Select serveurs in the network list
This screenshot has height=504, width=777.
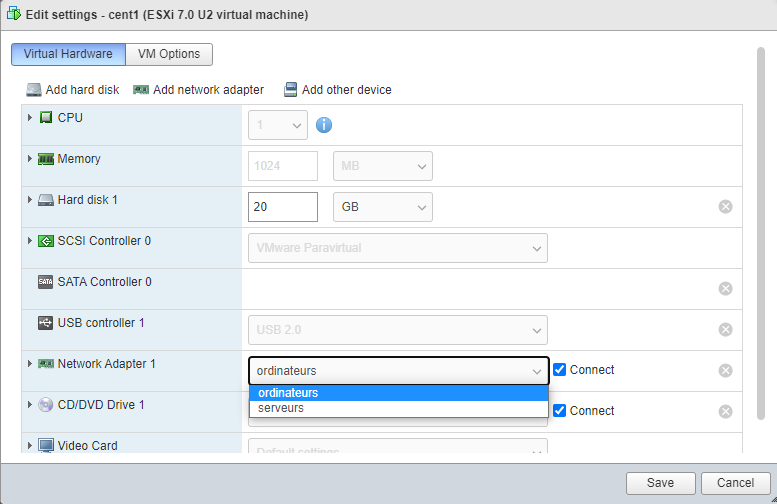click(399, 408)
